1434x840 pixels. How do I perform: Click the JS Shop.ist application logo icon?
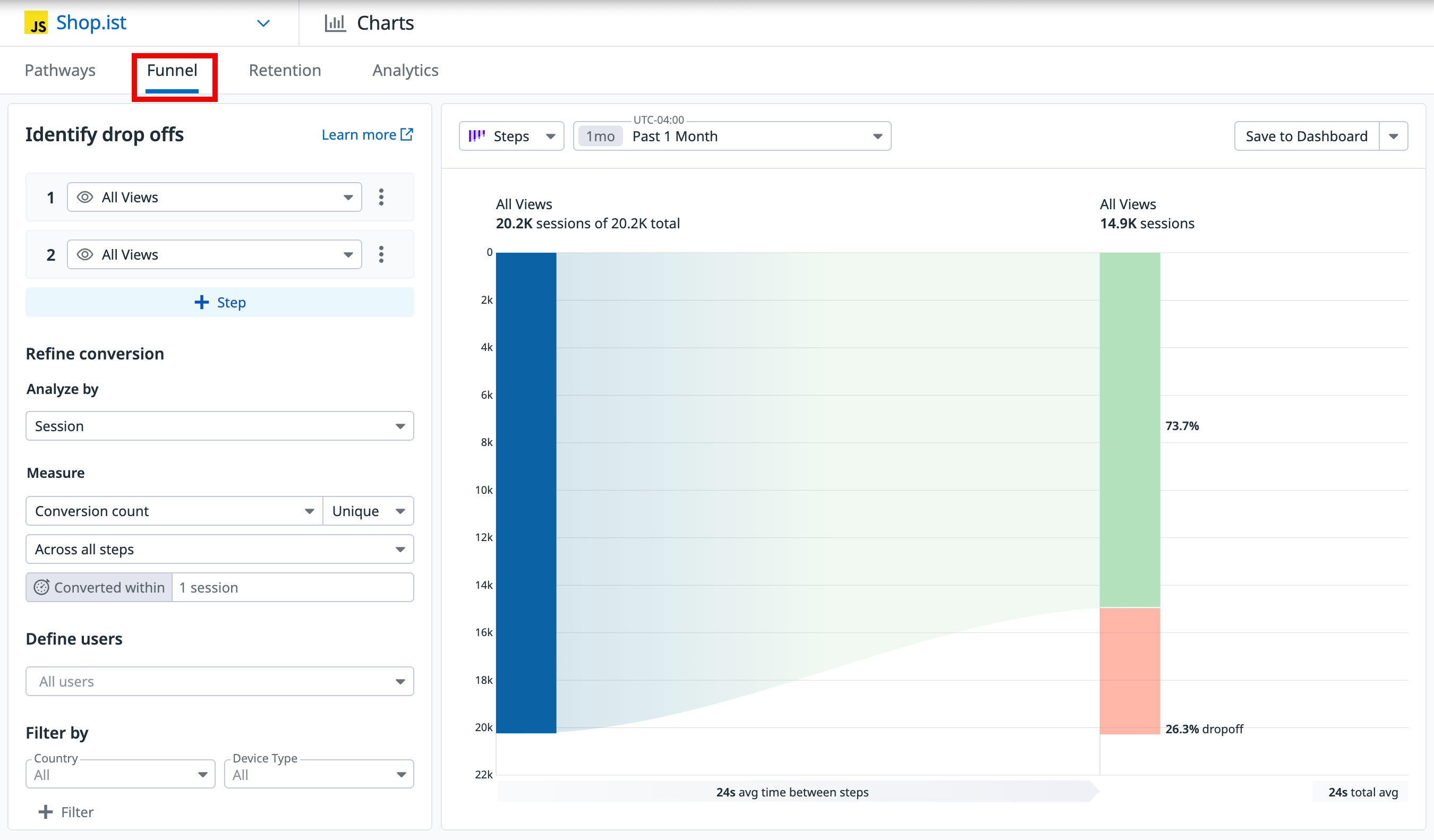(37, 23)
